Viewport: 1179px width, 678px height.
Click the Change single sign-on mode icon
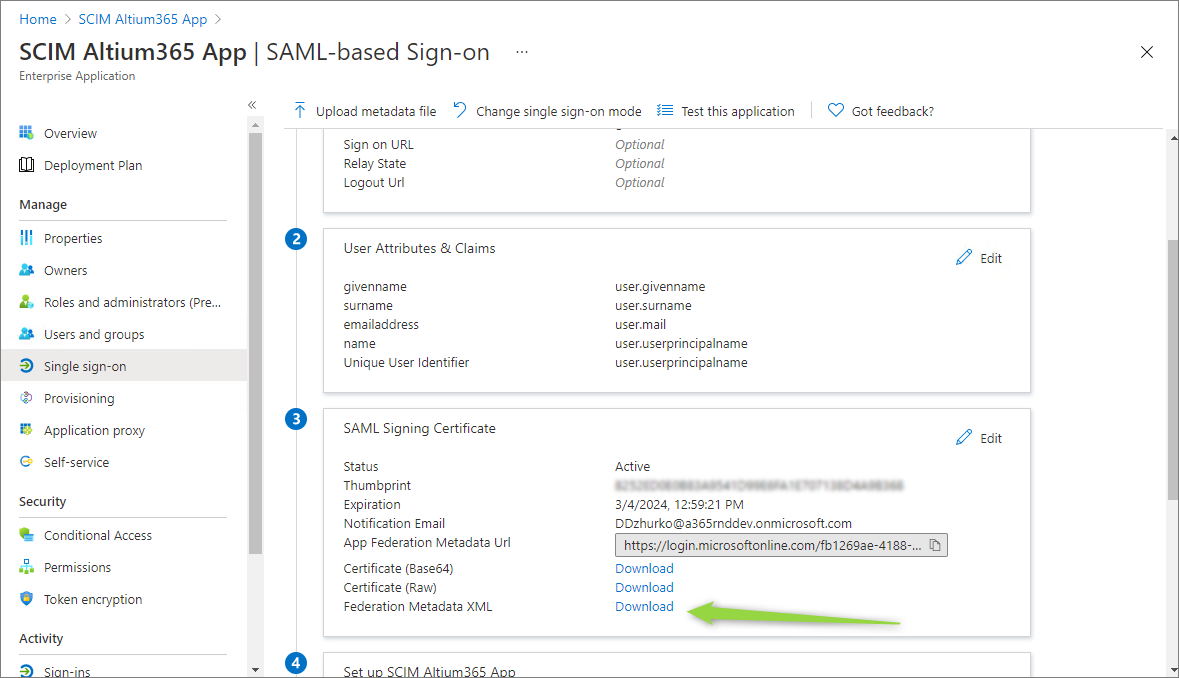[460, 111]
